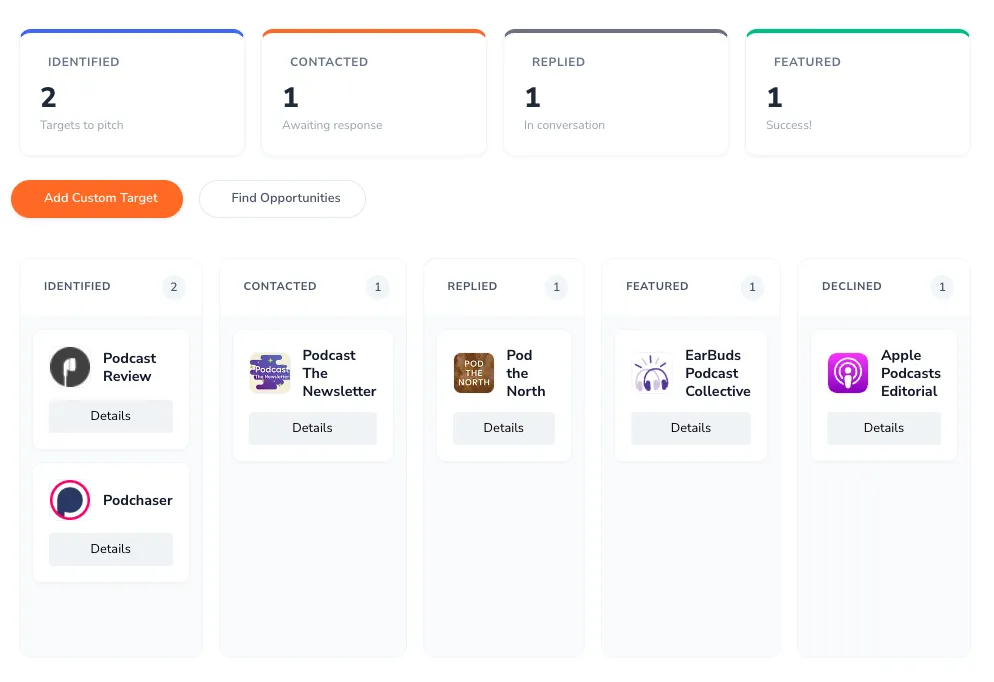Click the Podcast The Newsletter logo
This screenshot has width=994, height=682.
[270, 373]
